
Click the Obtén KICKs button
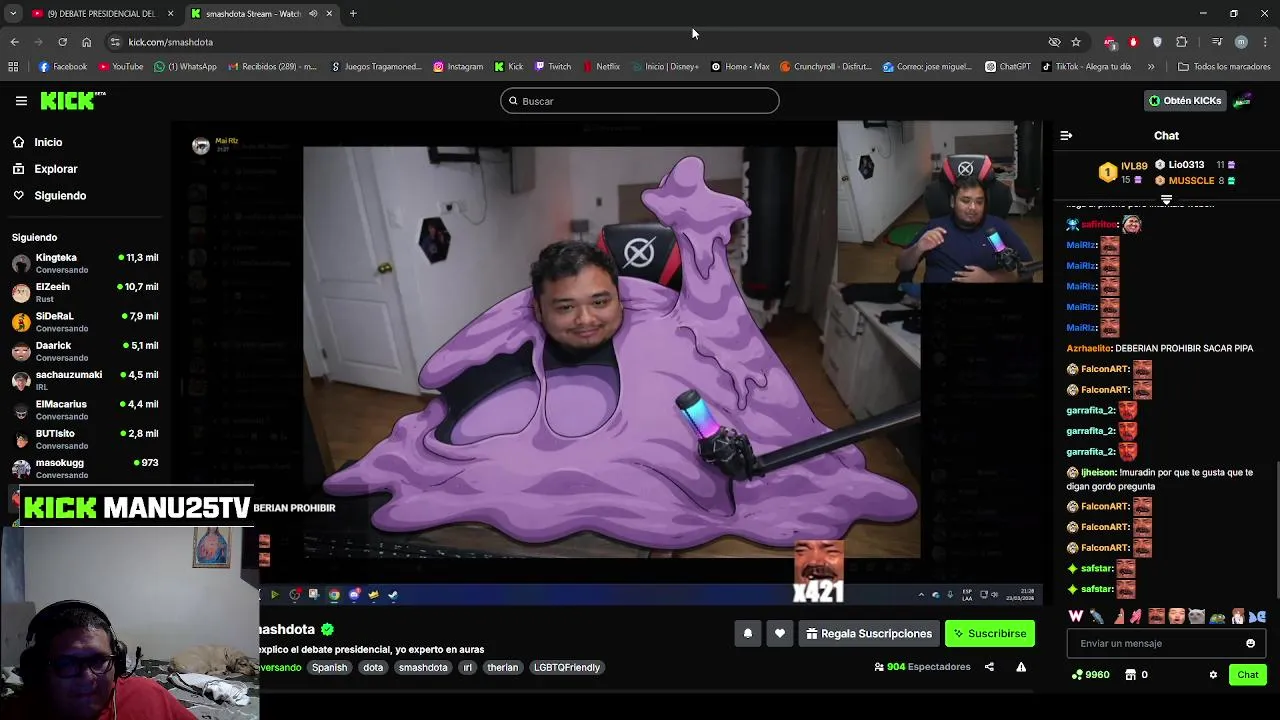coord(1184,101)
